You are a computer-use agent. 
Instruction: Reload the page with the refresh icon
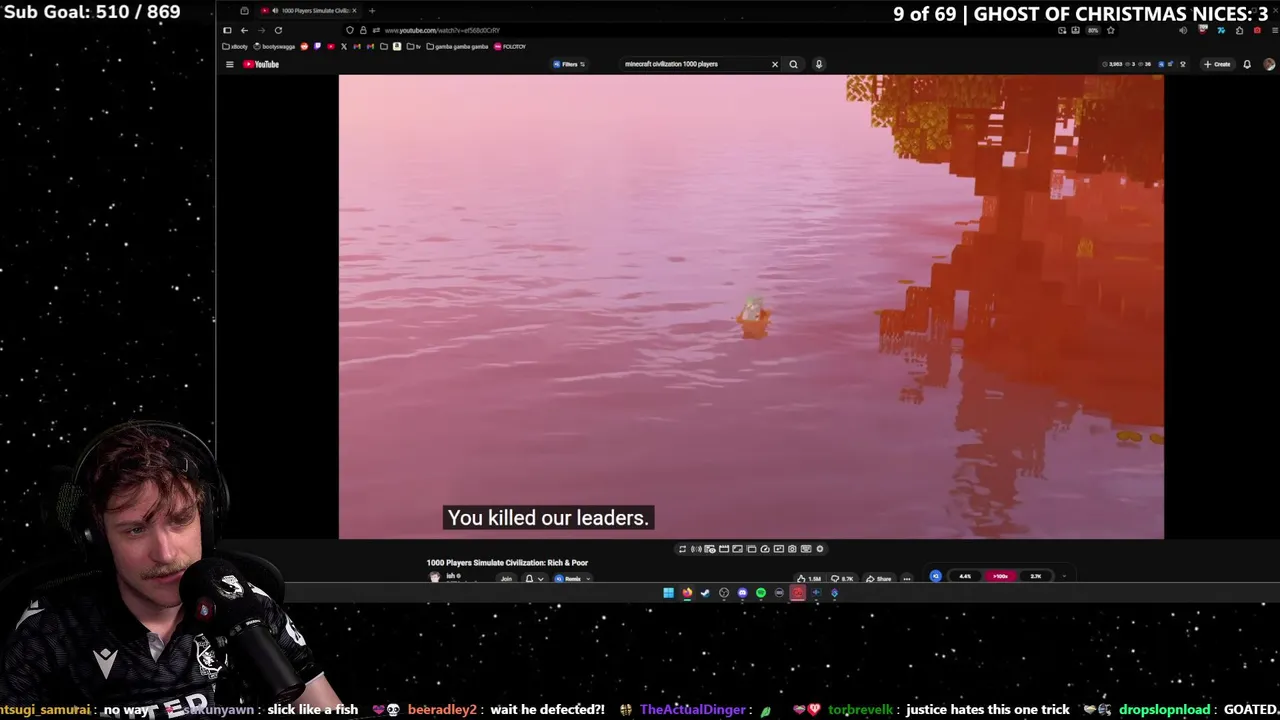pyautogui.click(x=278, y=30)
